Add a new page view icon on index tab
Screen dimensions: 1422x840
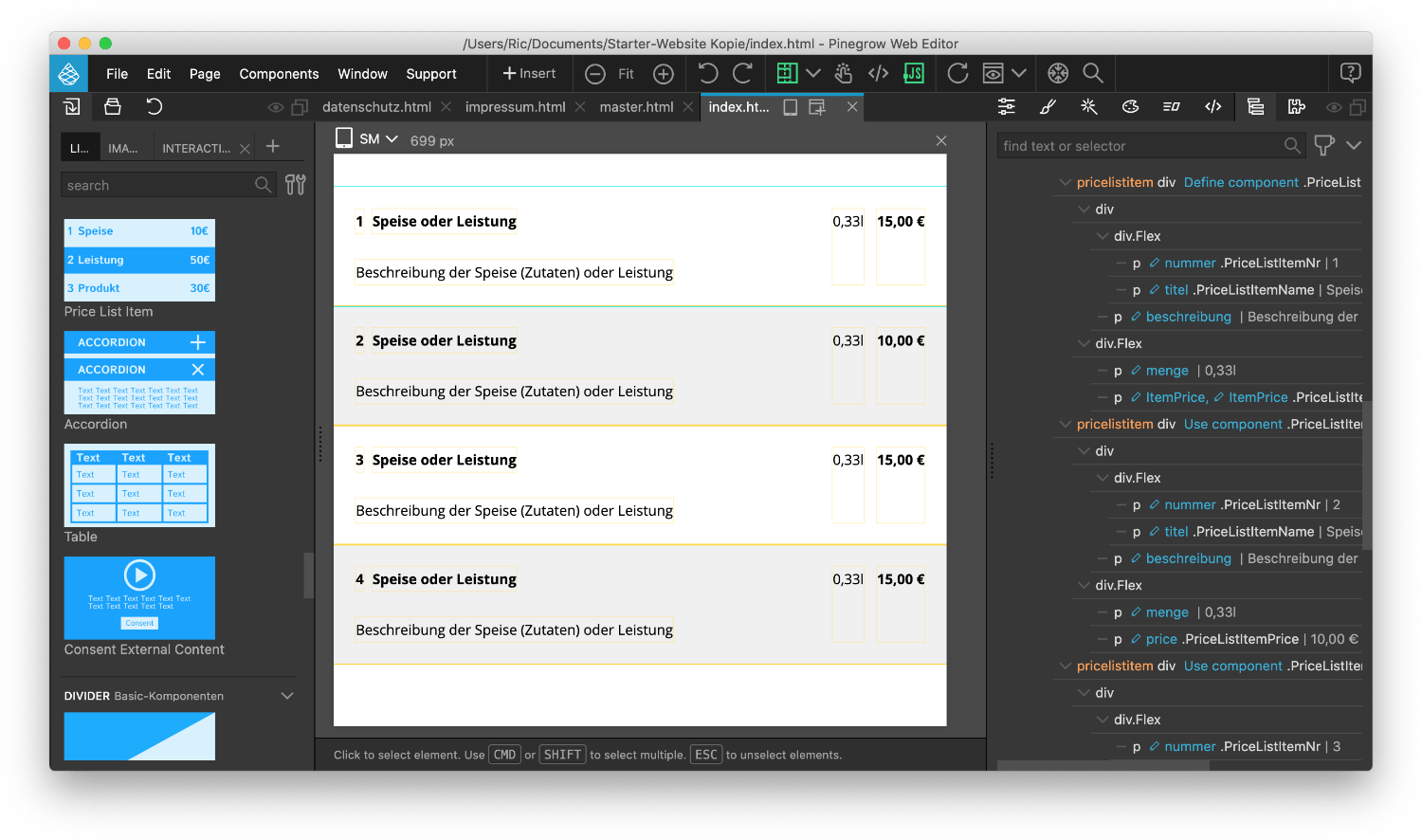(x=817, y=107)
